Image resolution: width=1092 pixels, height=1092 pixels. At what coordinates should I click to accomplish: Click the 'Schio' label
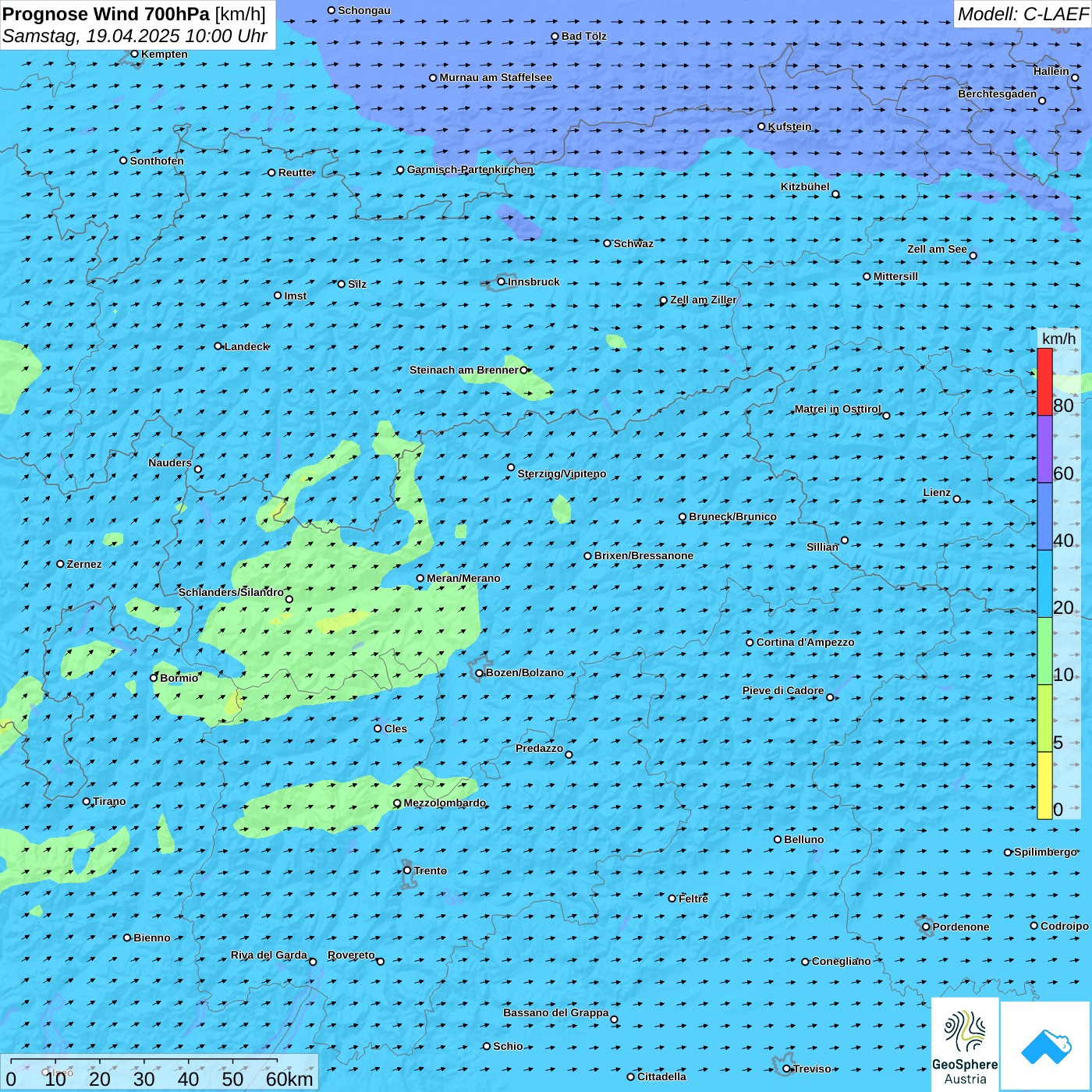tap(508, 1046)
